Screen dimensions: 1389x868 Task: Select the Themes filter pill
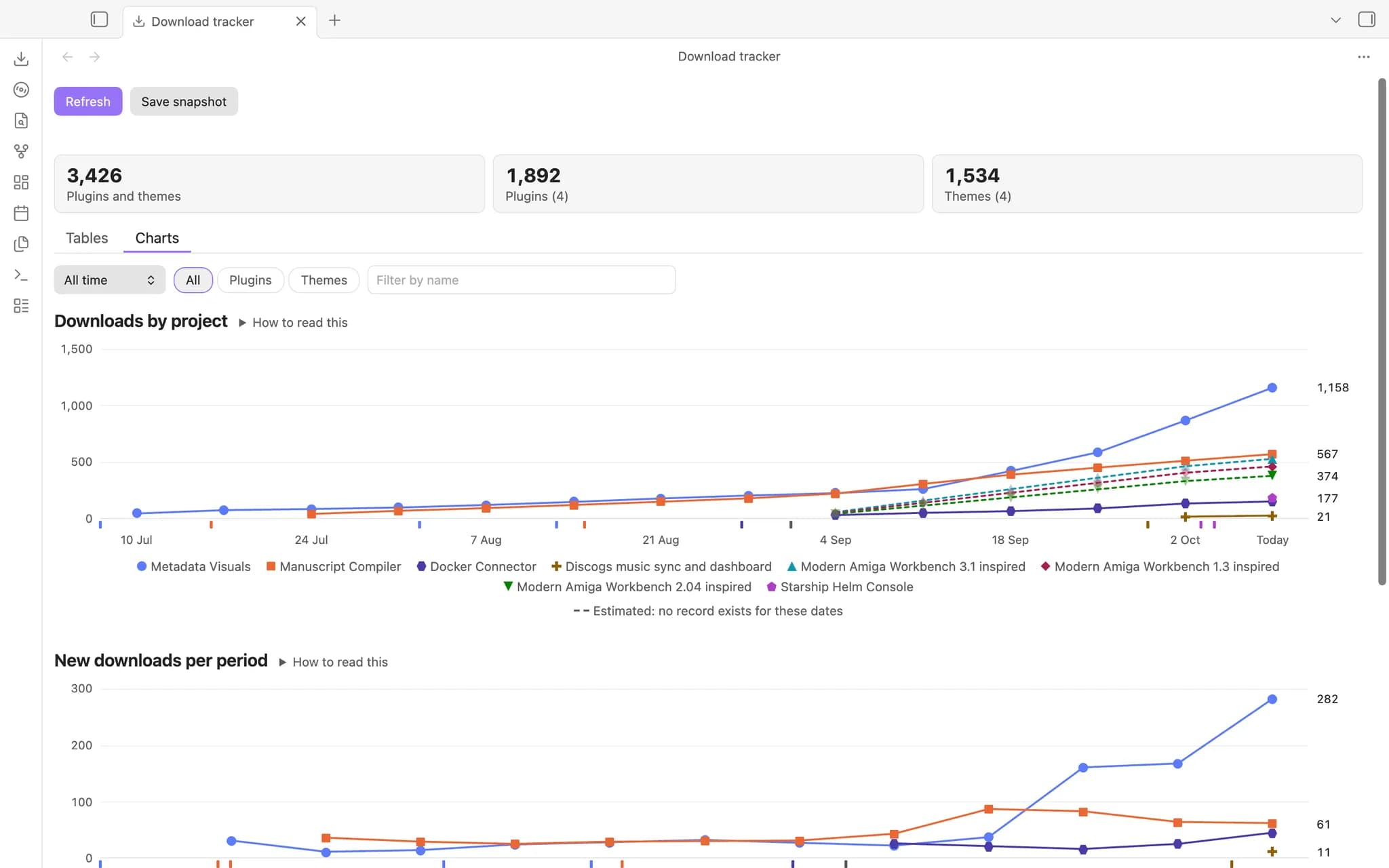point(324,280)
